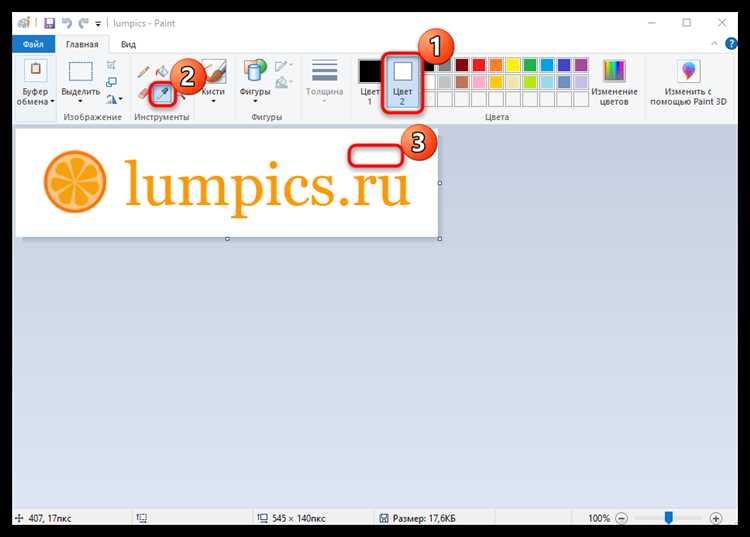Click Изменение цветов edit colors button

click(x=614, y=82)
